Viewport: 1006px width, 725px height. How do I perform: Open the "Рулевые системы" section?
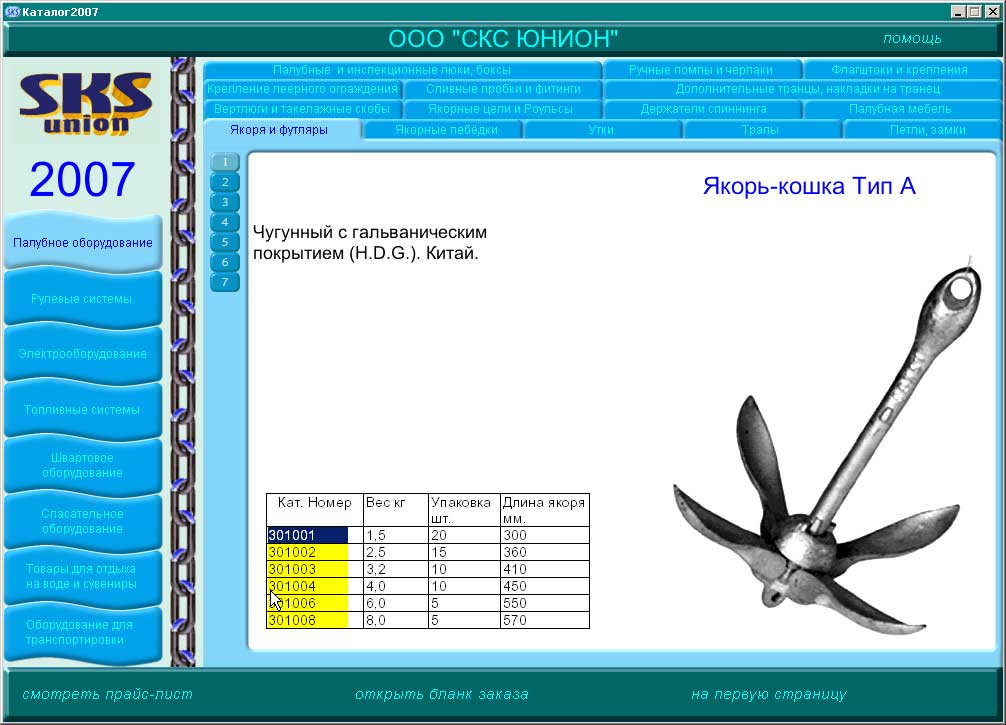[84, 298]
